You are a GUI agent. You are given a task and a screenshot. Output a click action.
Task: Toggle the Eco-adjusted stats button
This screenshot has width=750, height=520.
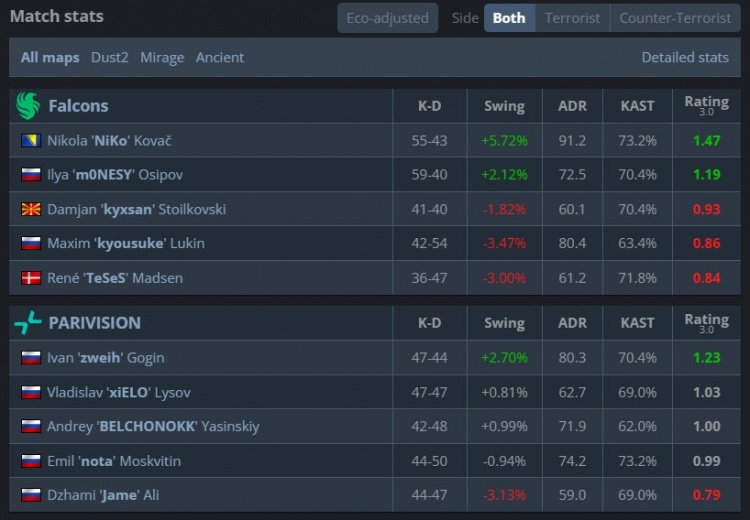pos(387,18)
